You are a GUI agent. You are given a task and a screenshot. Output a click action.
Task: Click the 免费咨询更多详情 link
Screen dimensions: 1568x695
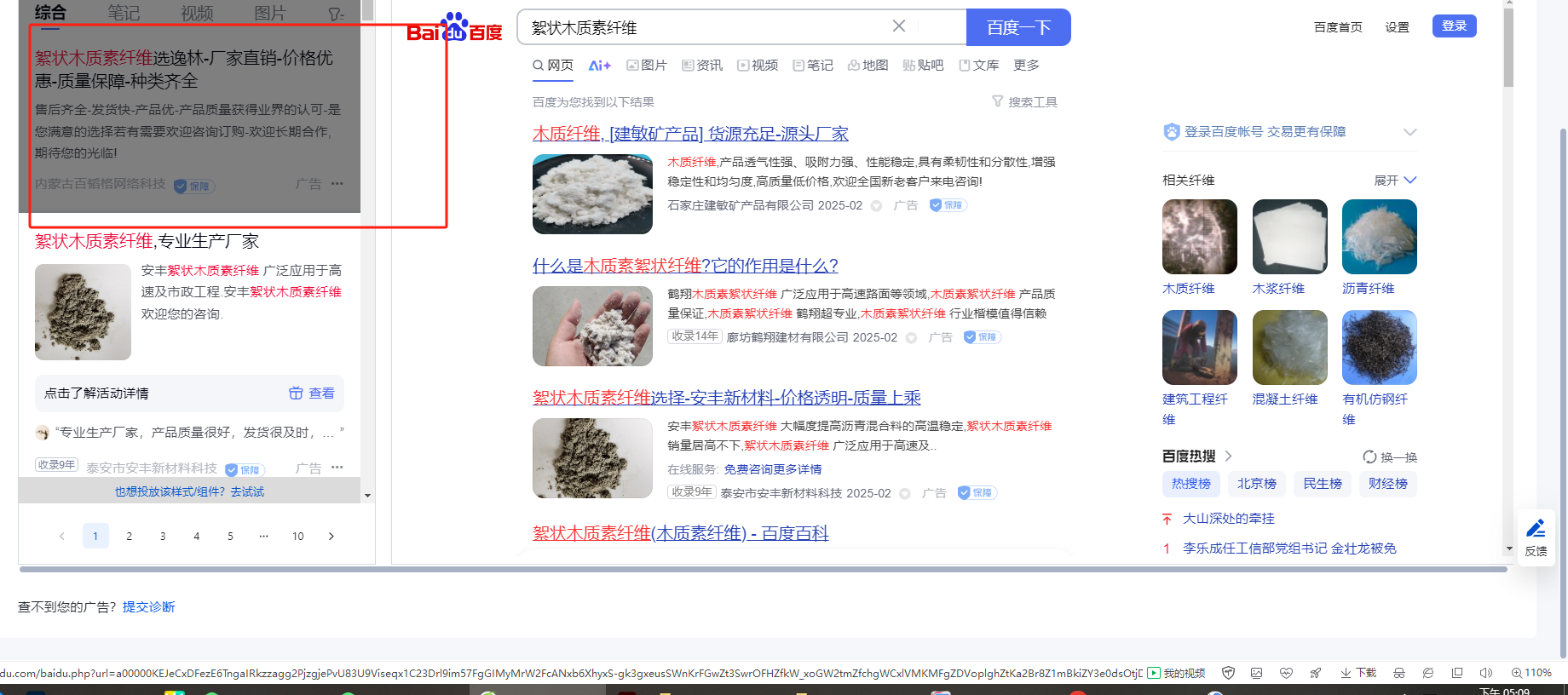tap(773, 469)
